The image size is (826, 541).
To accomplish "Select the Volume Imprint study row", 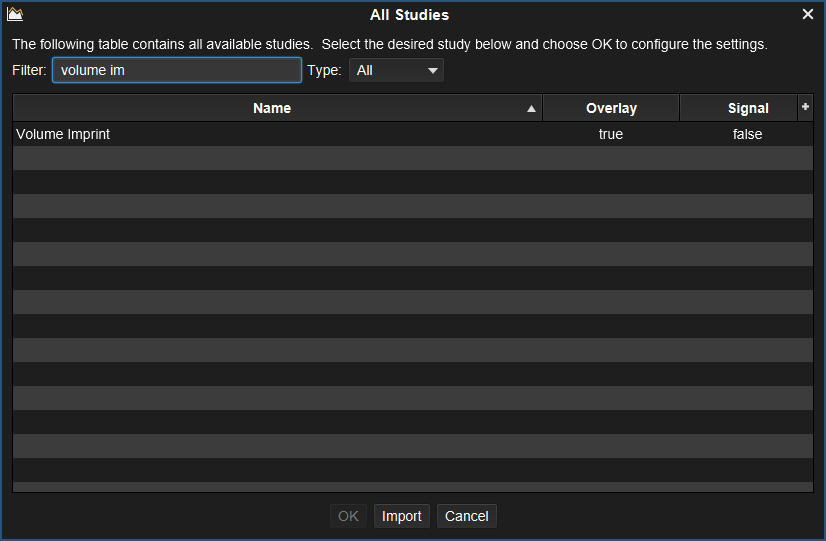I will [x=412, y=134].
